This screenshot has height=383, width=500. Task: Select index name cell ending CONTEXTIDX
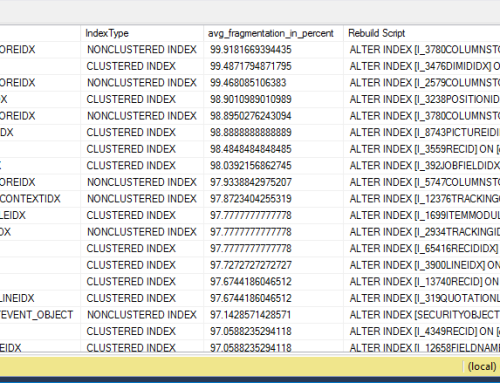click(x=40, y=199)
